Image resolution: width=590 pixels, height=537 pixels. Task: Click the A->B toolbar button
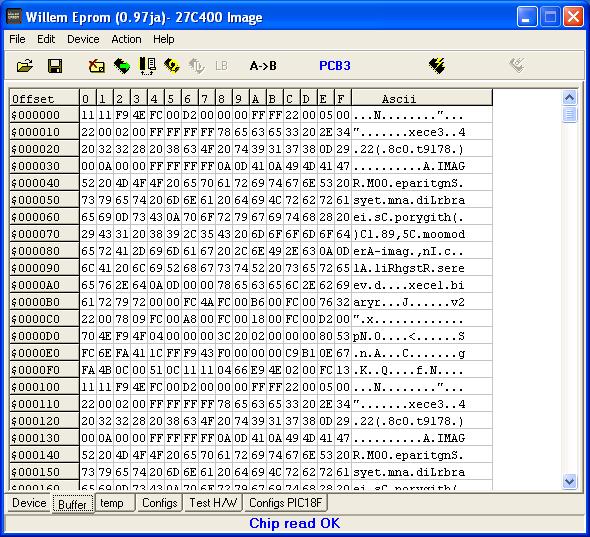(x=263, y=66)
